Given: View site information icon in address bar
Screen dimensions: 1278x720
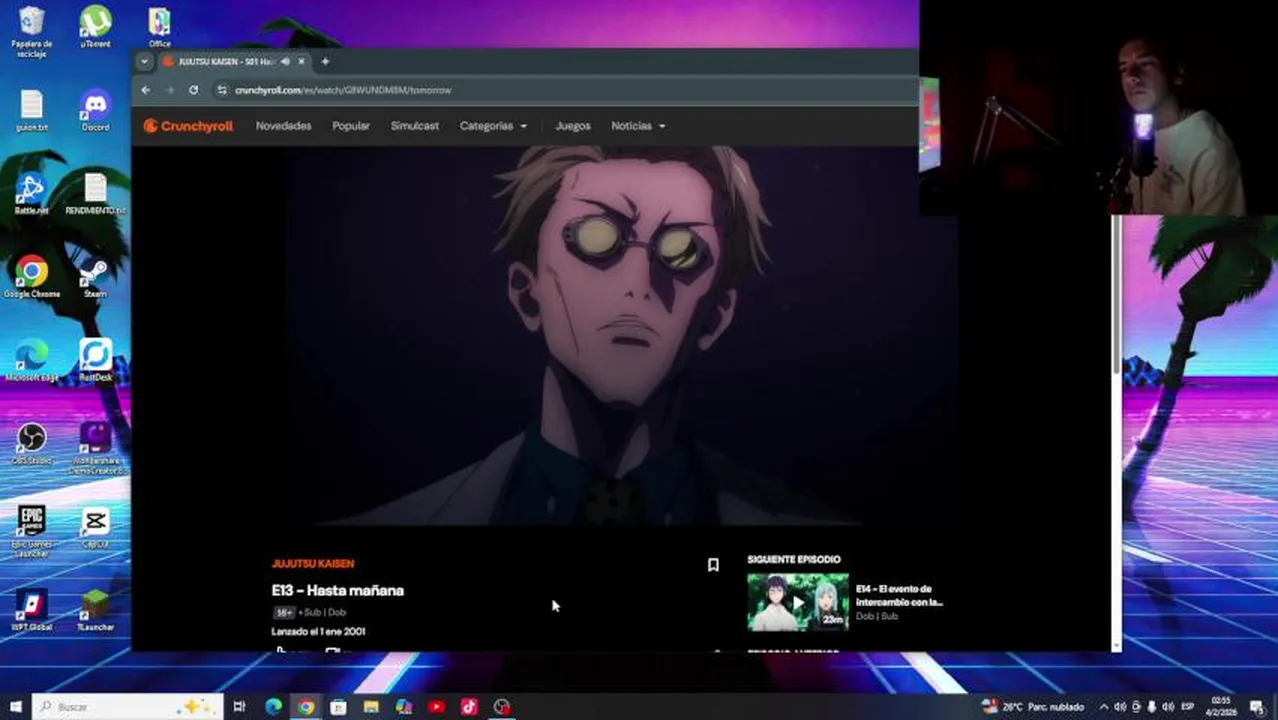Looking at the screenshot, I should 222,90.
